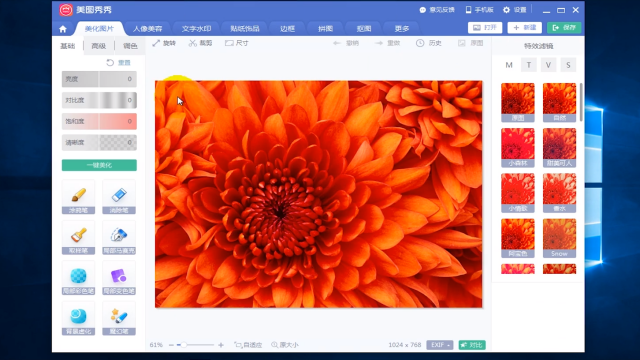The height and width of the screenshot is (360, 640).
Task: Open 意见反馈 feedback
Action: (437, 10)
